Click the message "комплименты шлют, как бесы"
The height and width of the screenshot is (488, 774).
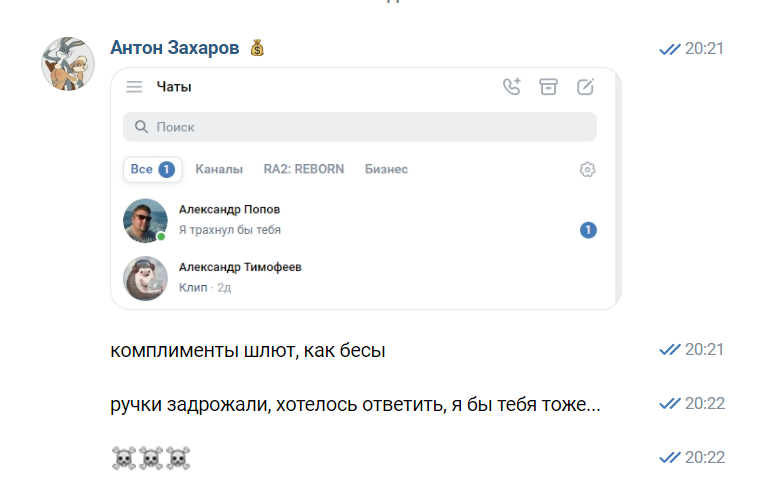click(x=248, y=351)
